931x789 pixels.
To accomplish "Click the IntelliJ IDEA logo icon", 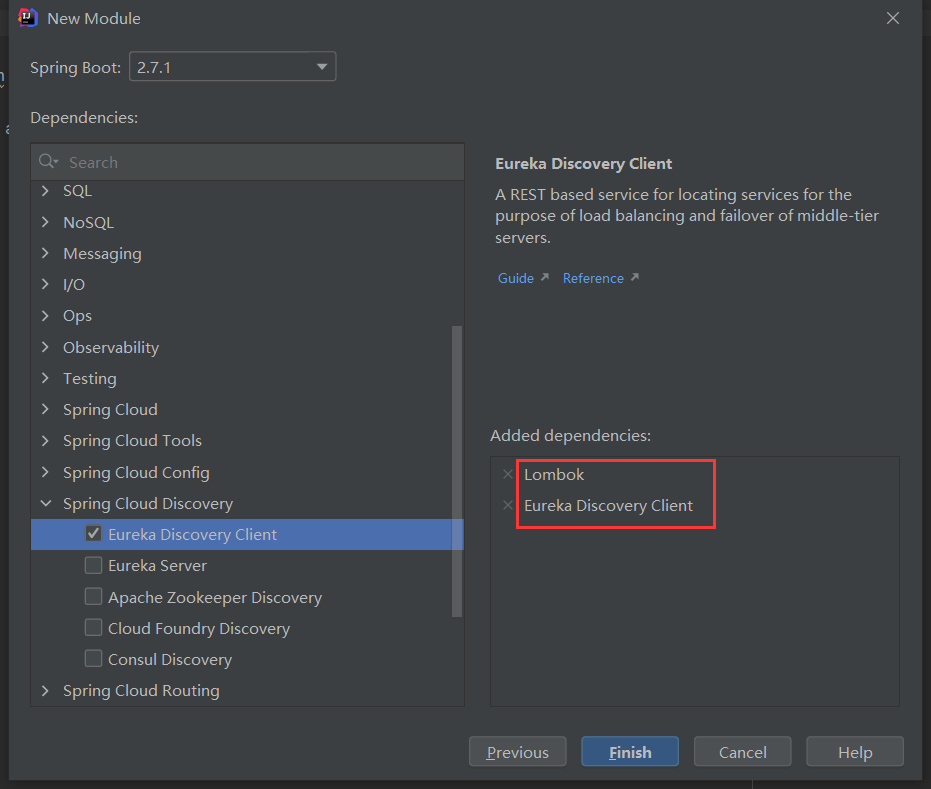I will [x=28, y=18].
